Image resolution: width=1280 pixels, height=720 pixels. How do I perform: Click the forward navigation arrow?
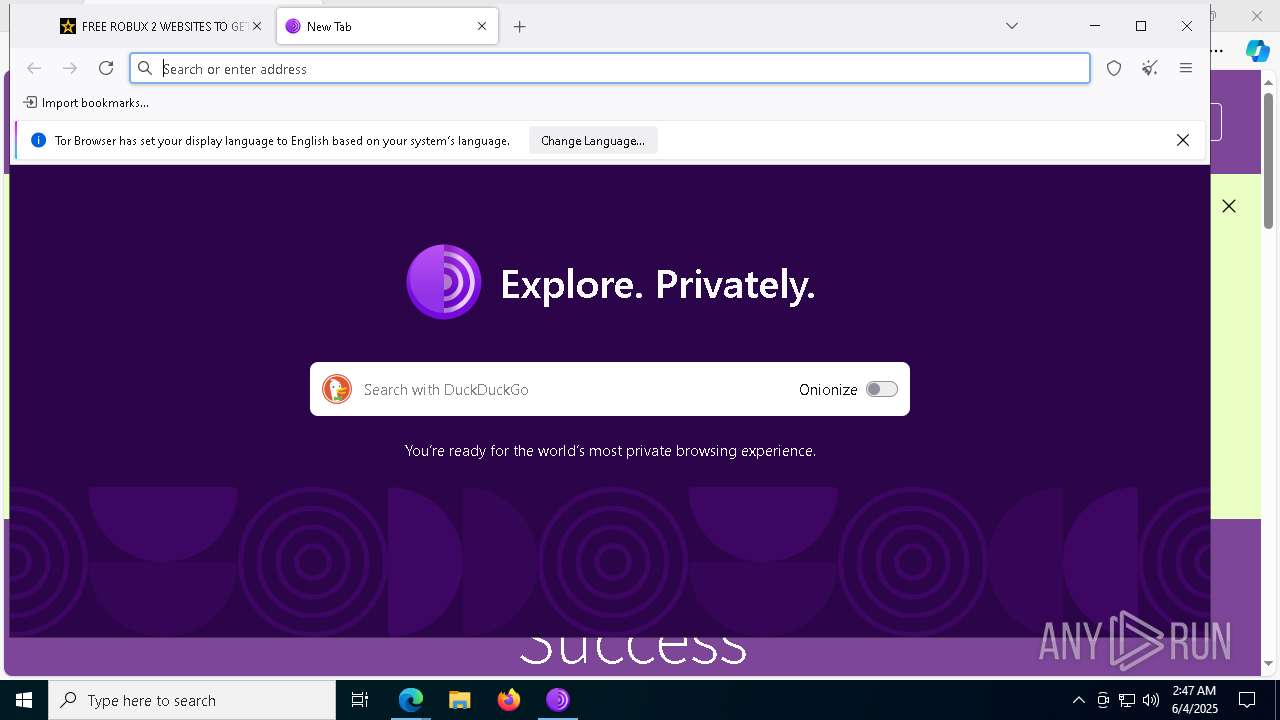pos(70,68)
